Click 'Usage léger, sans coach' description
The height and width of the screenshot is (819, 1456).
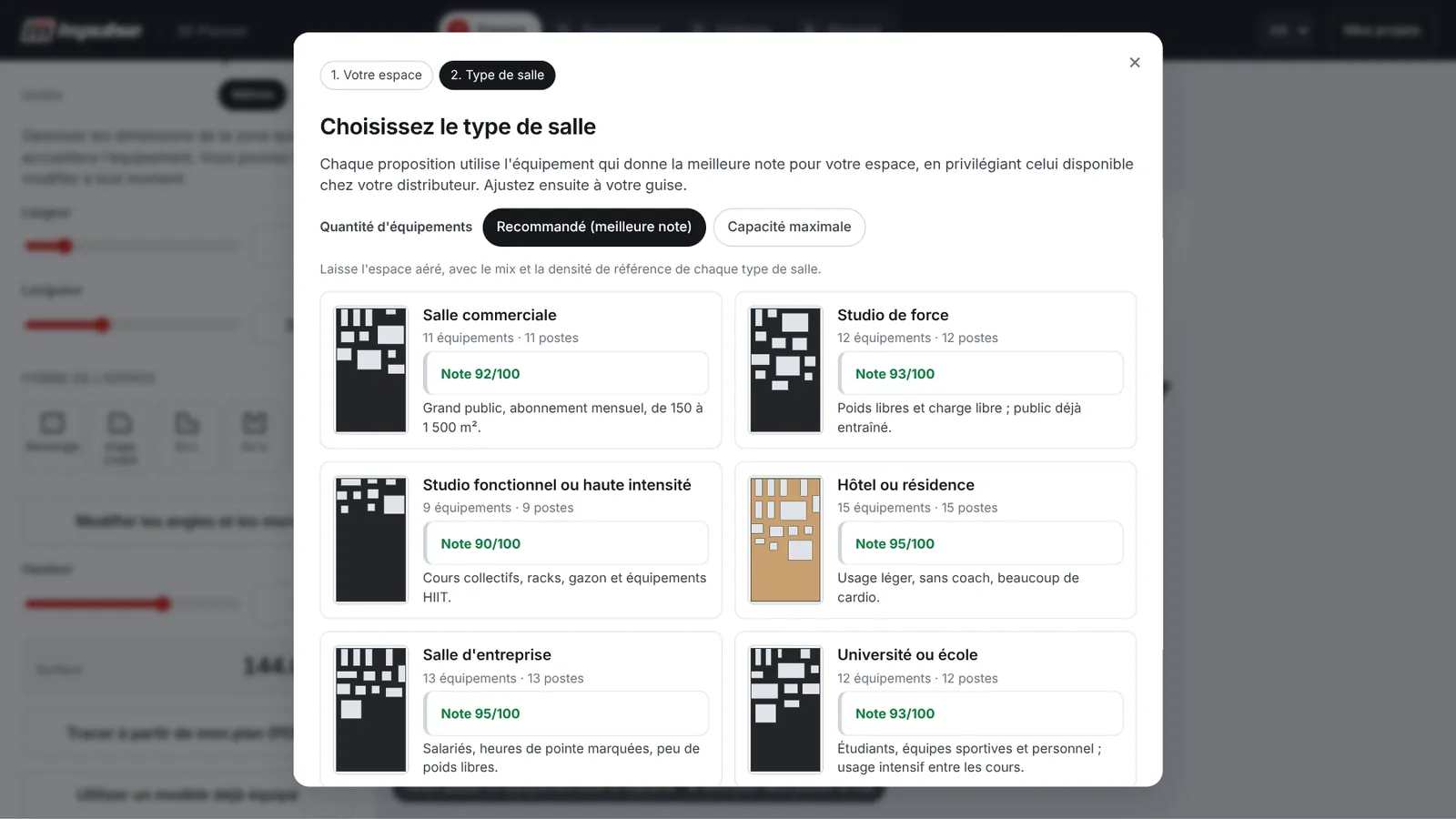pos(958,588)
